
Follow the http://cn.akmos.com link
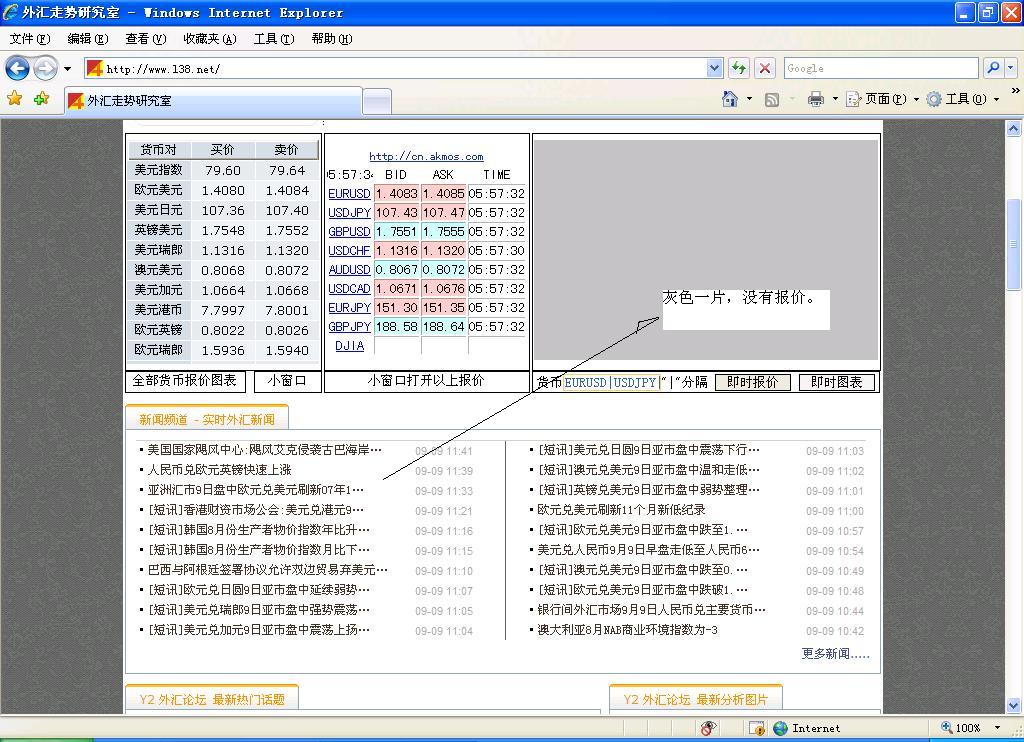pyautogui.click(x=426, y=156)
